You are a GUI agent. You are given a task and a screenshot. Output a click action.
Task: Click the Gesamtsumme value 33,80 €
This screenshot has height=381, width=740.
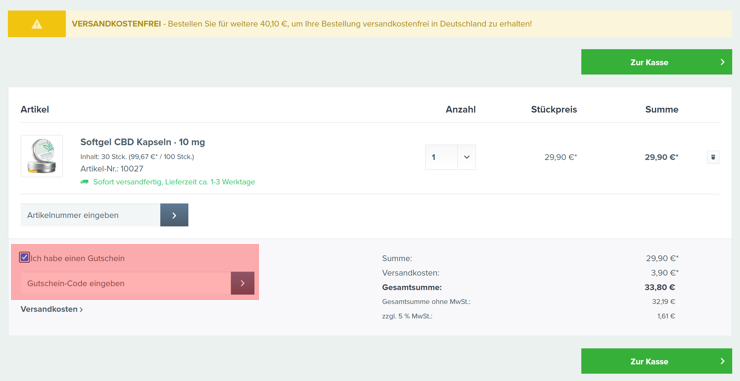tap(659, 287)
